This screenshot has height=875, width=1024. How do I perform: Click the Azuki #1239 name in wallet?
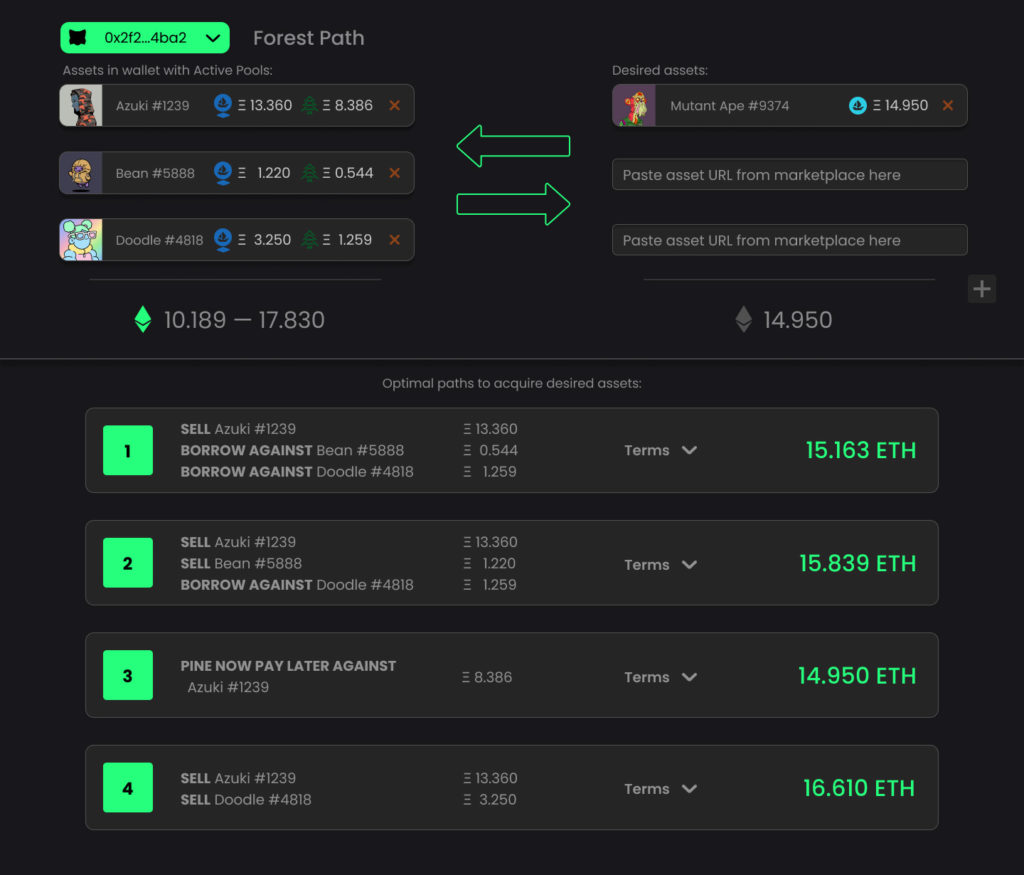152,105
